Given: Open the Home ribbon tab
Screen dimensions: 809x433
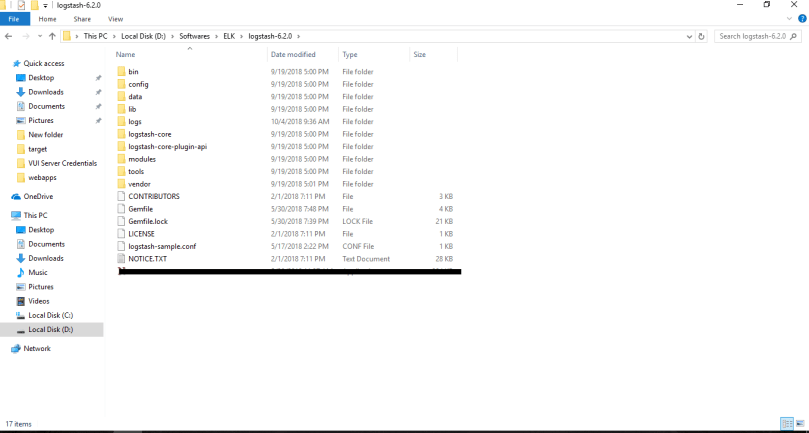Looking at the screenshot, I should (47, 19).
